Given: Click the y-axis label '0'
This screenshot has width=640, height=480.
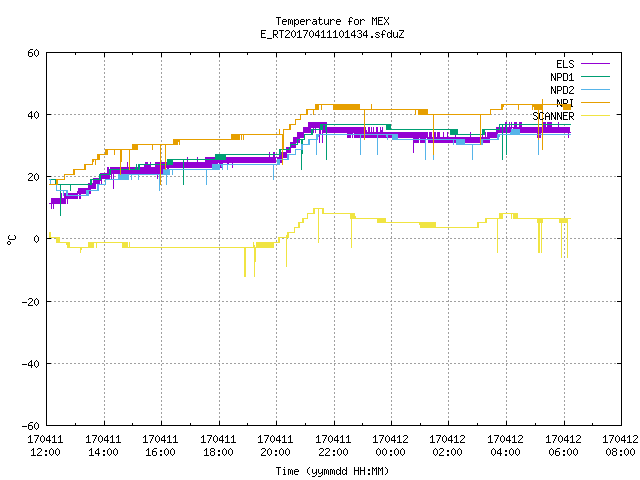Looking at the screenshot, I should click(36, 239).
